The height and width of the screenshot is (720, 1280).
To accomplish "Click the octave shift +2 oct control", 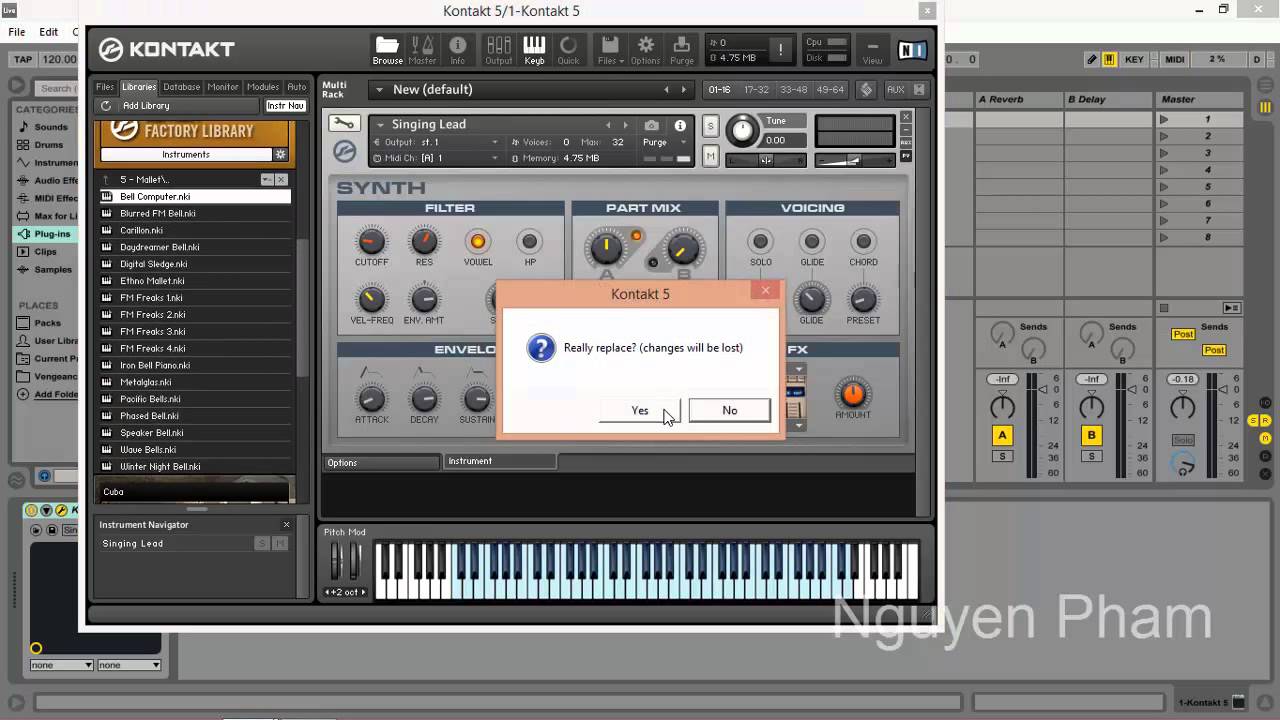I will pos(345,592).
